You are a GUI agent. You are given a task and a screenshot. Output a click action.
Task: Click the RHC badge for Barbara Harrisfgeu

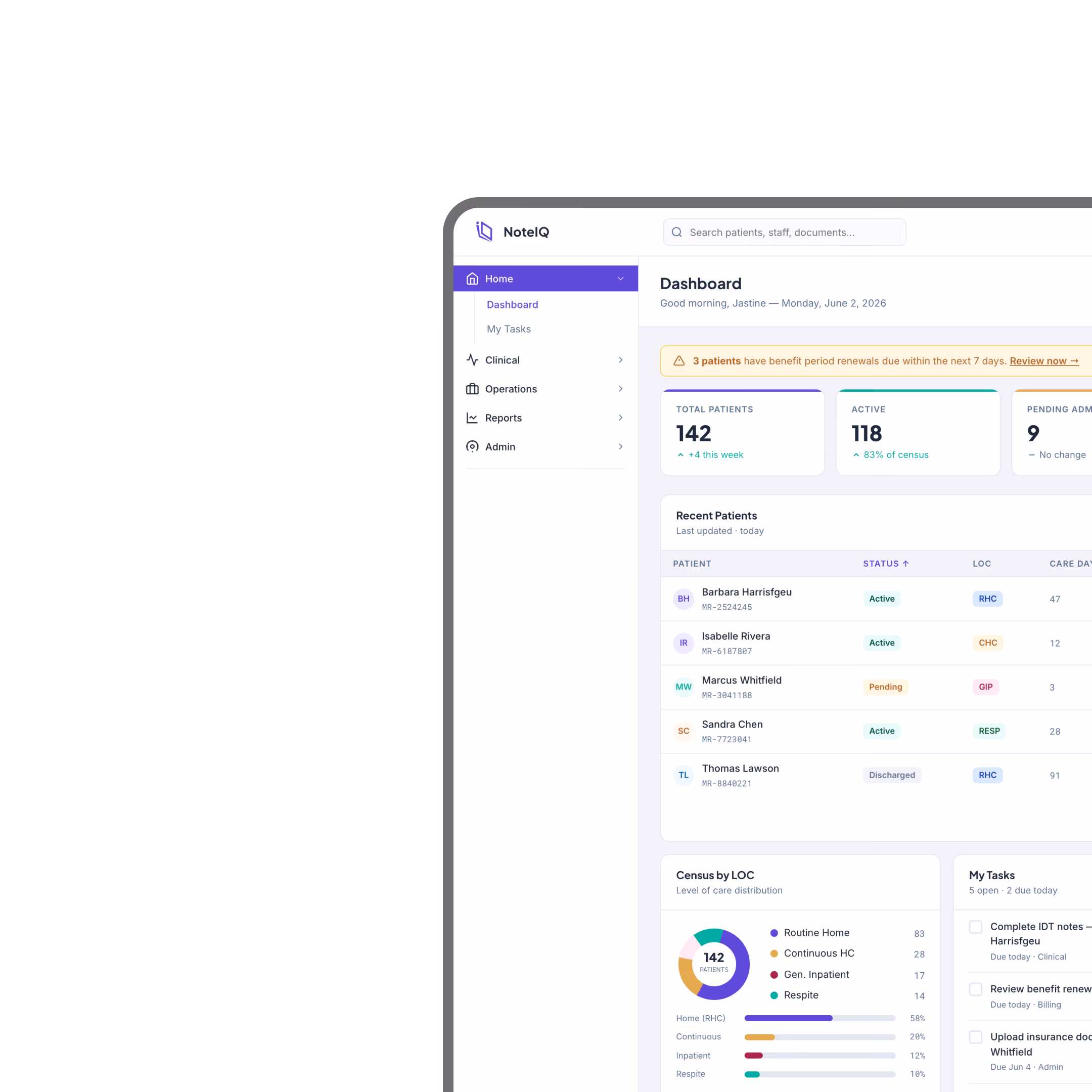tap(988, 599)
